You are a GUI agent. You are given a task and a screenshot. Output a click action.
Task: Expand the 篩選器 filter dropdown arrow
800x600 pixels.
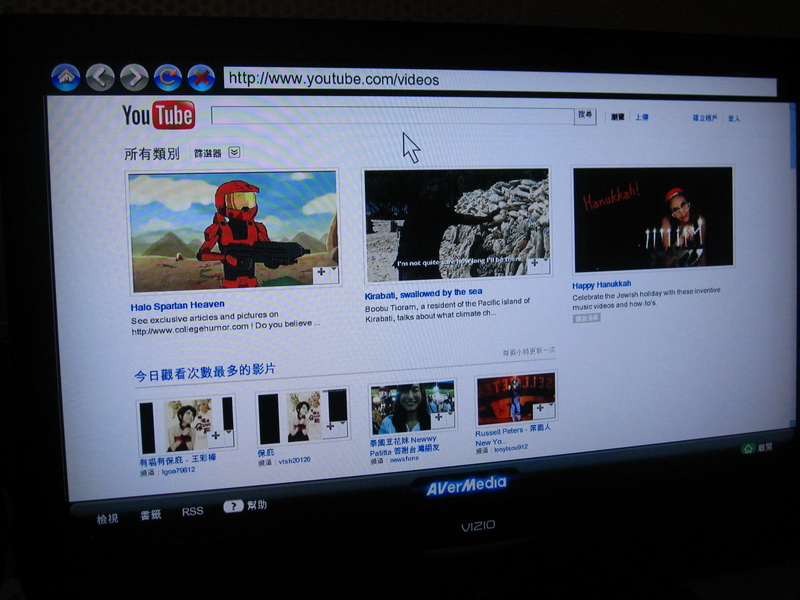(x=234, y=152)
